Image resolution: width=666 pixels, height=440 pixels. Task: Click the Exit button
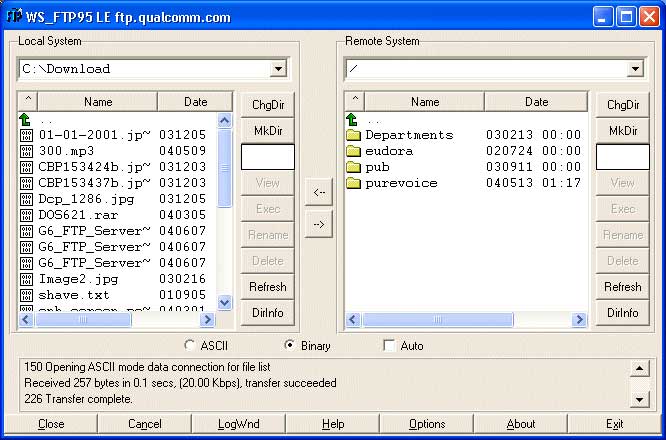(x=614, y=424)
